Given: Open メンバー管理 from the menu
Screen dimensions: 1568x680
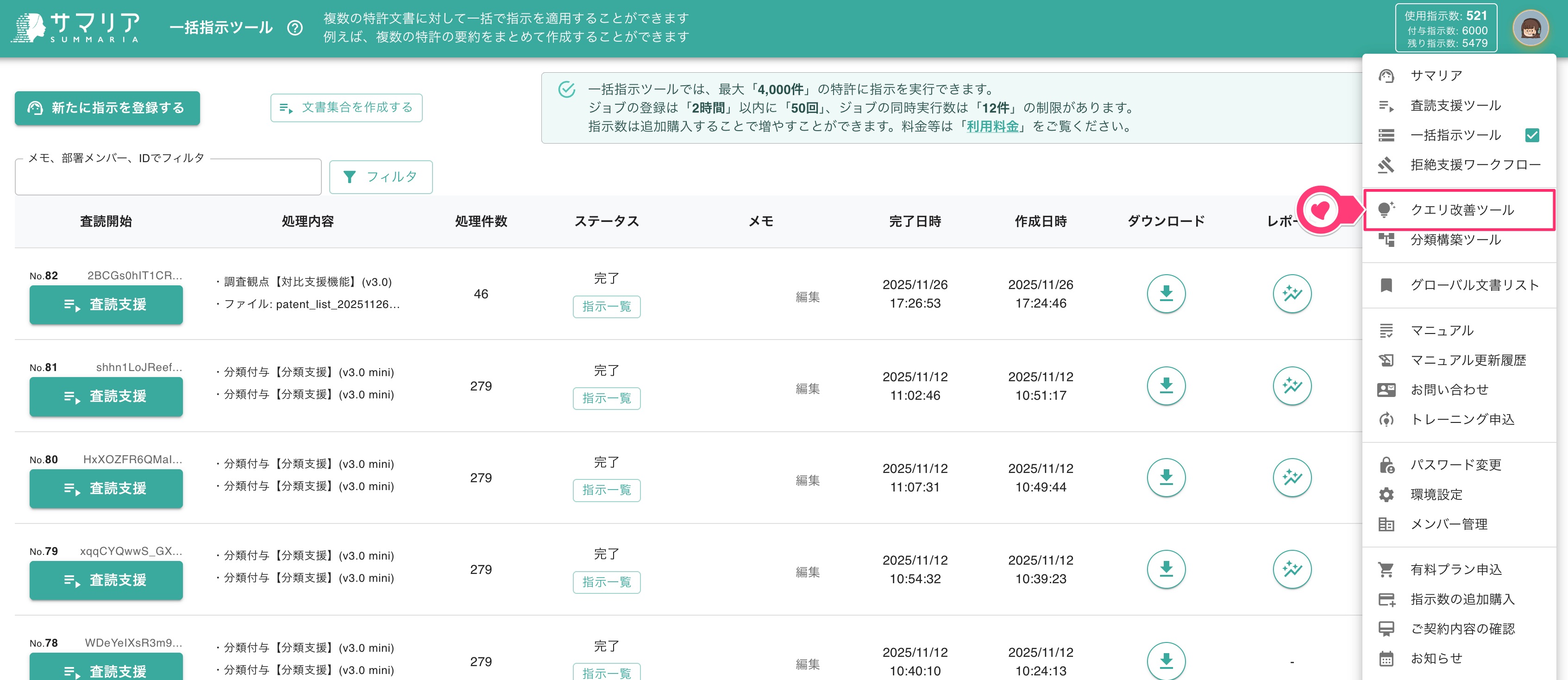Looking at the screenshot, I should [x=1459, y=524].
